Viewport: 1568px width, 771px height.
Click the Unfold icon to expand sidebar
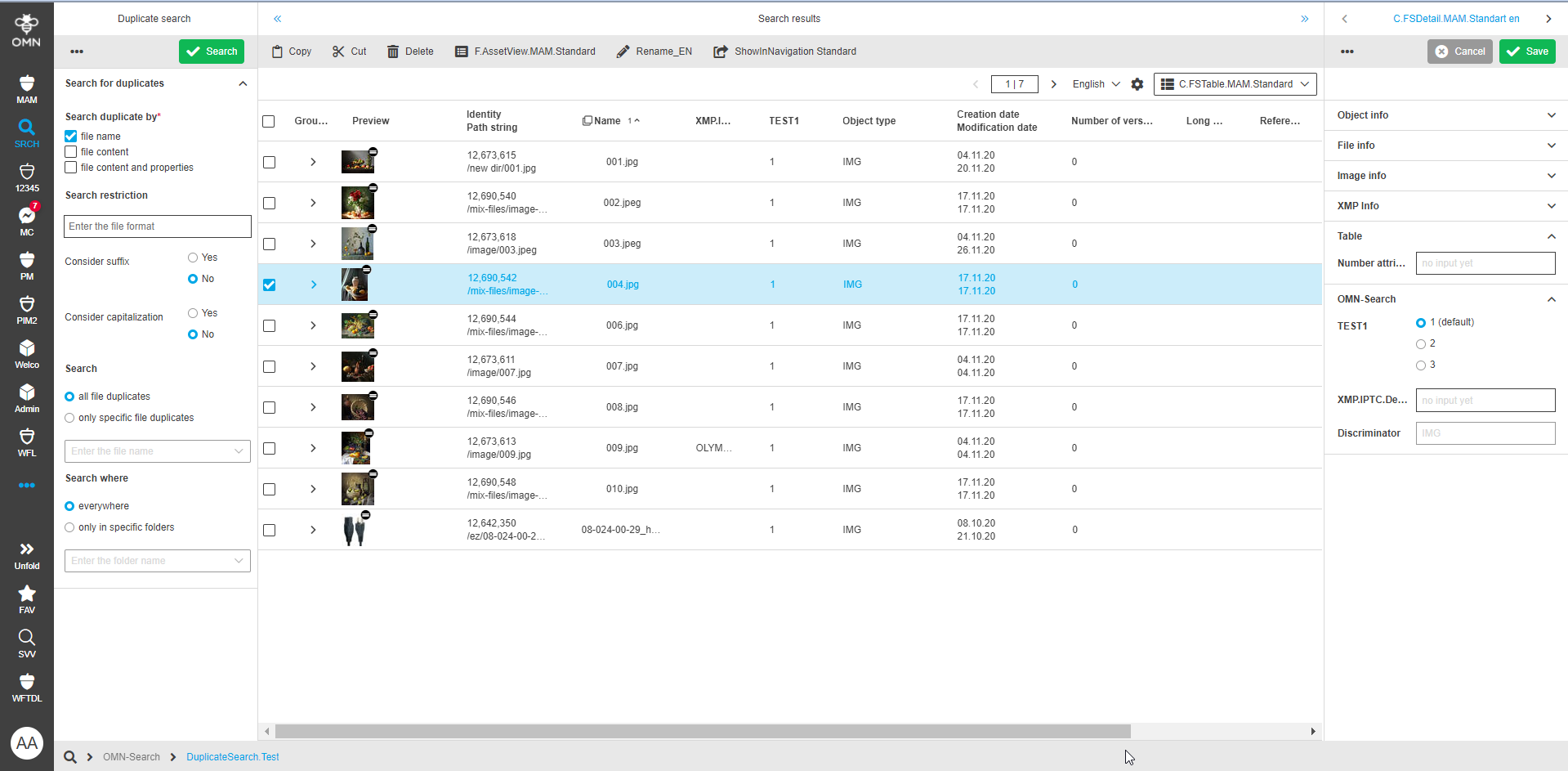point(26,553)
